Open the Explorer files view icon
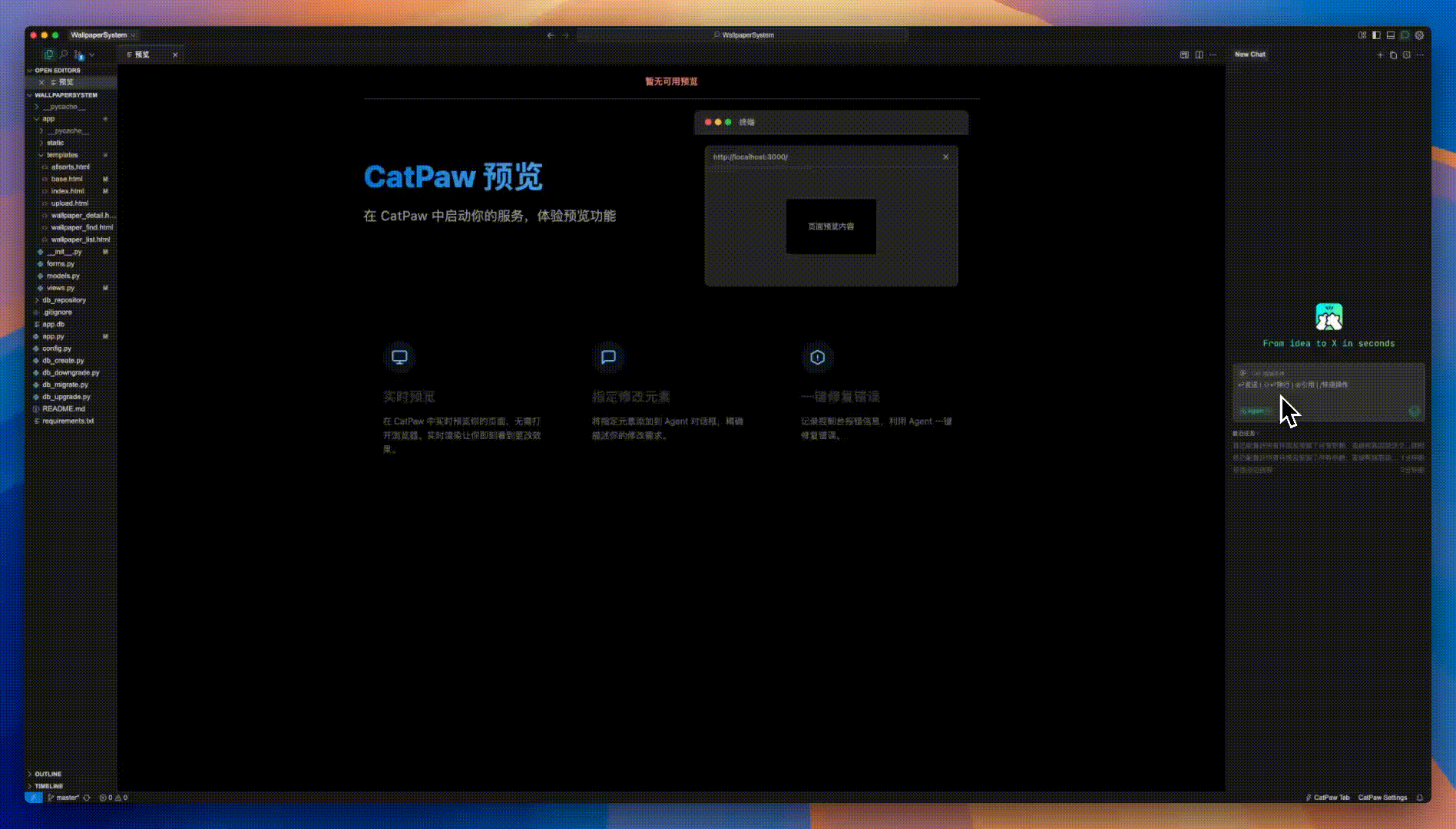The height and width of the screenshot is (829, 1456). [x=48, y=54]
